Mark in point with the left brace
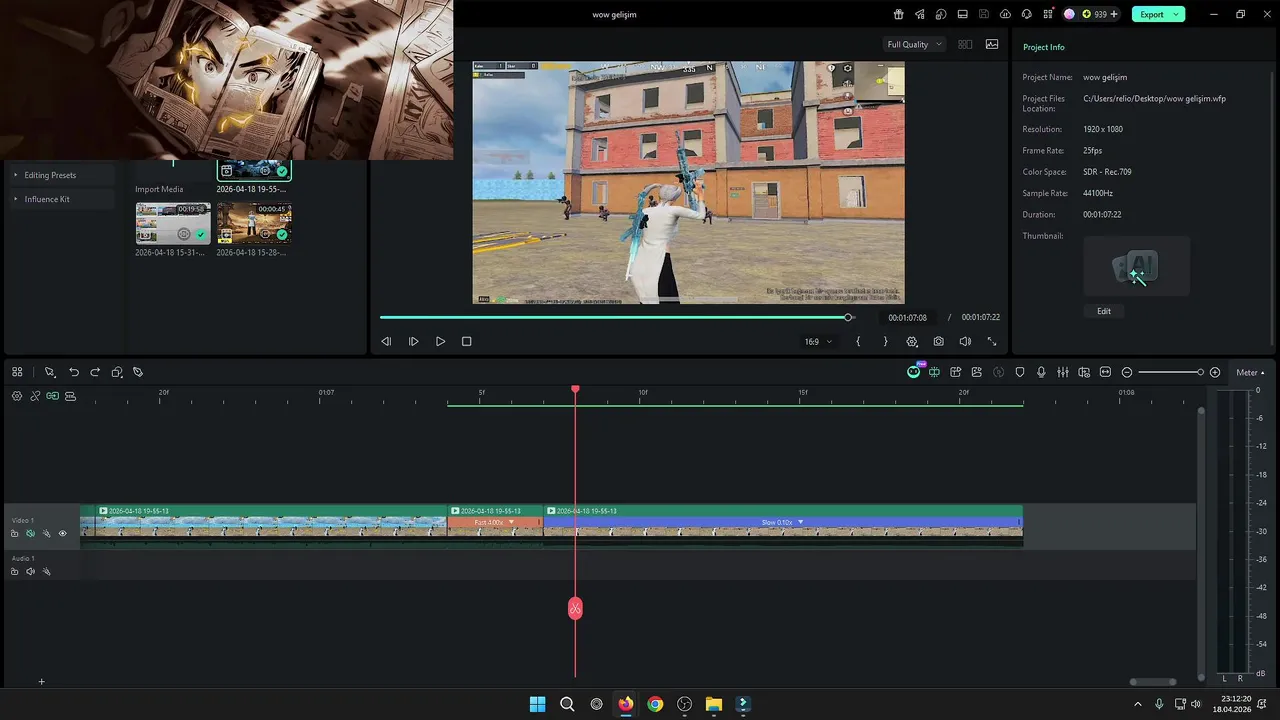The width and height of the screenshot is (1280, 720). (x=858, y=341)
